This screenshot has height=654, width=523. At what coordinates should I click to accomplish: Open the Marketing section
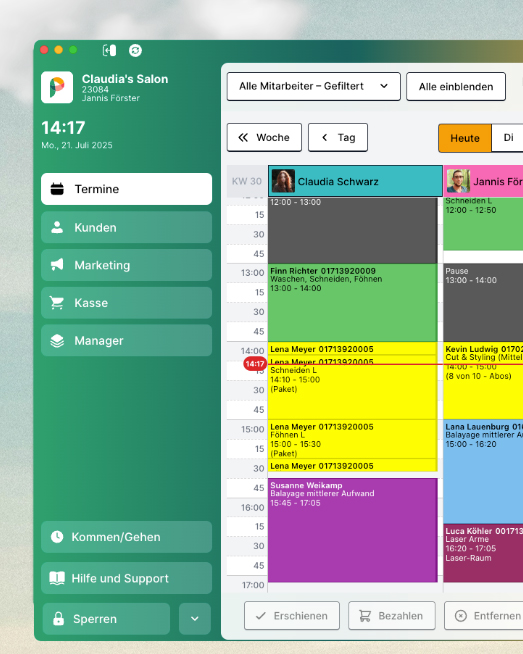coord(126,265)
